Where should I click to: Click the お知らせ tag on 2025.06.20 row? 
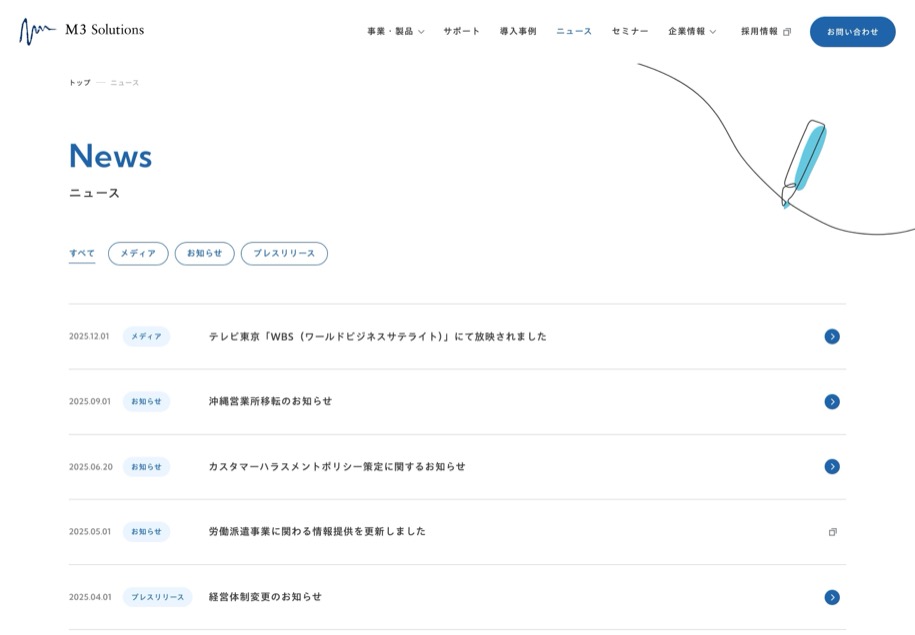coord(146,467)
